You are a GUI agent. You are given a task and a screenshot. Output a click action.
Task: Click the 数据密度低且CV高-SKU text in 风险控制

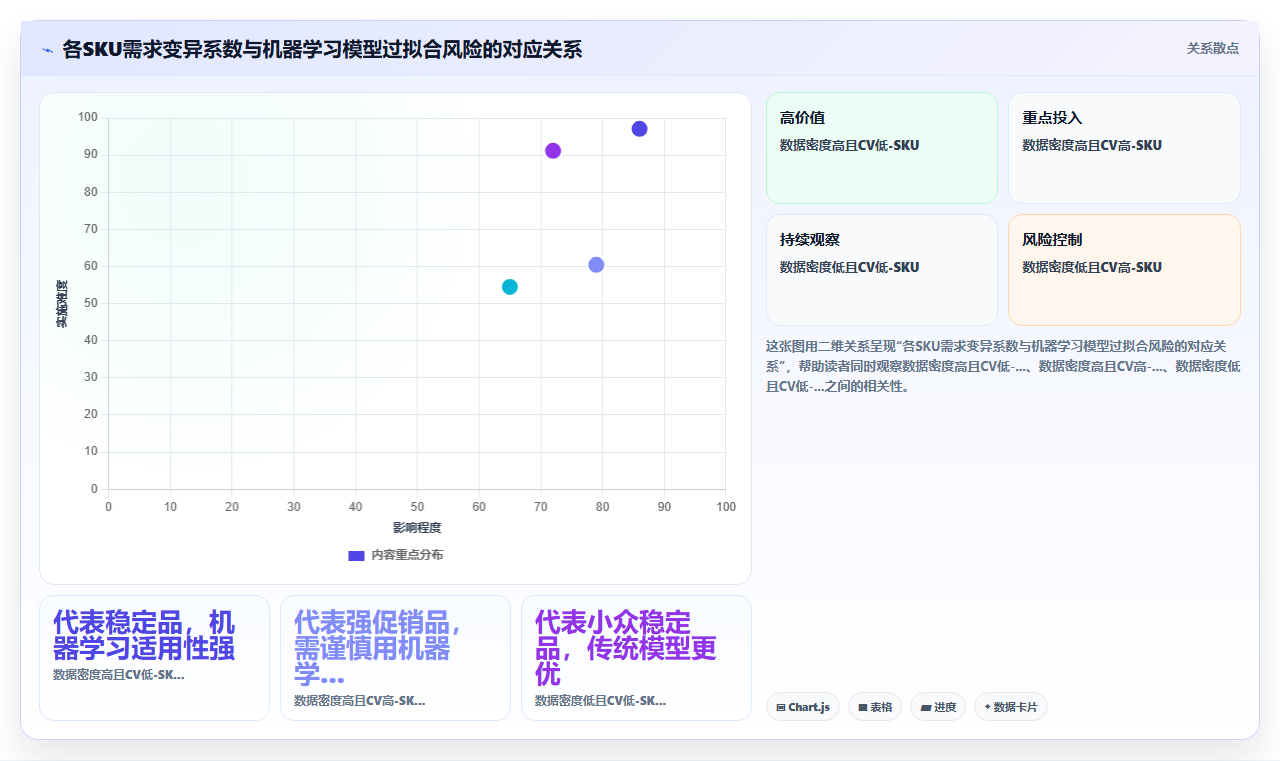[1092, 267]
